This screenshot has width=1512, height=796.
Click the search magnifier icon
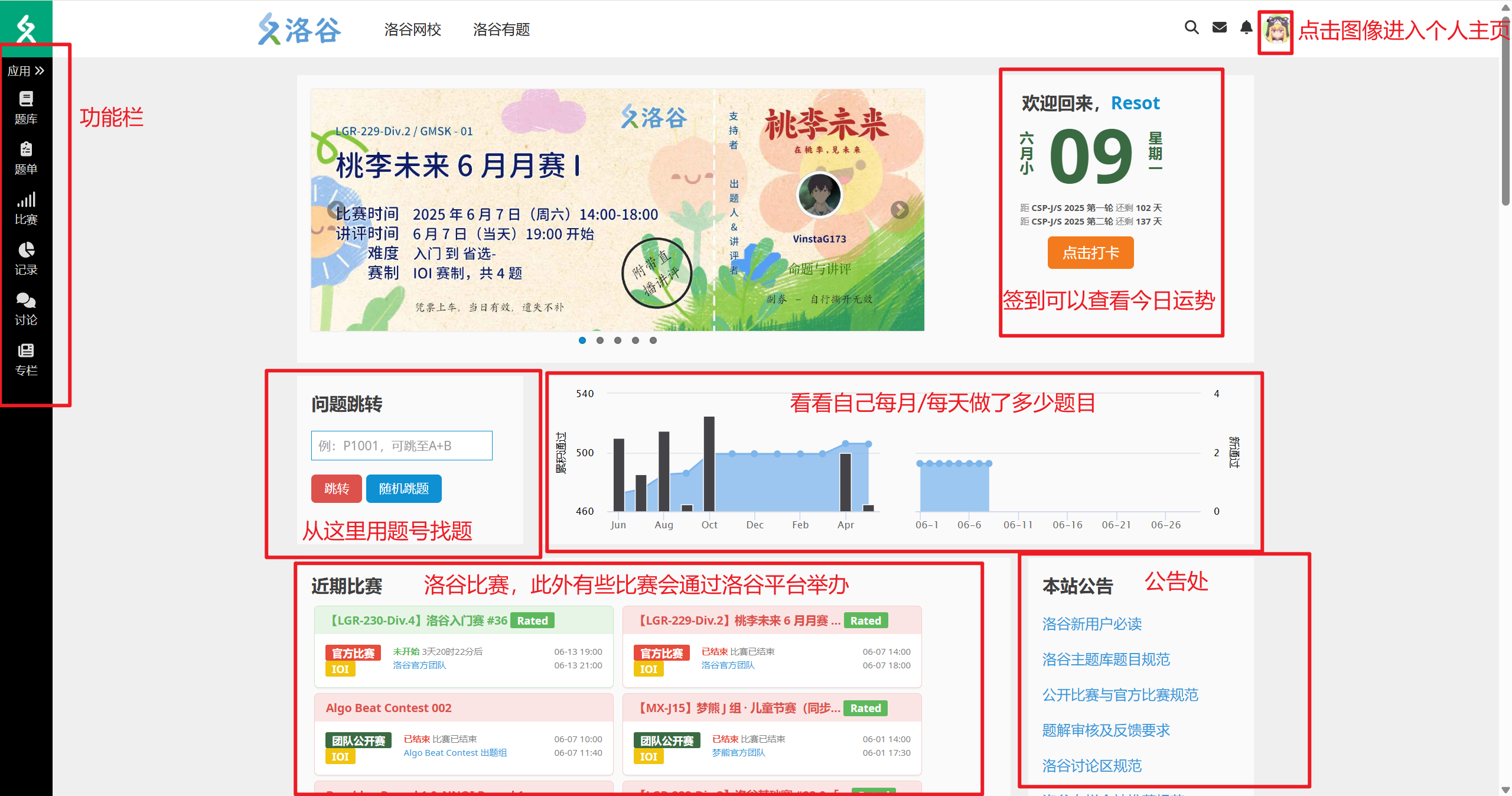pos(1191,28)
